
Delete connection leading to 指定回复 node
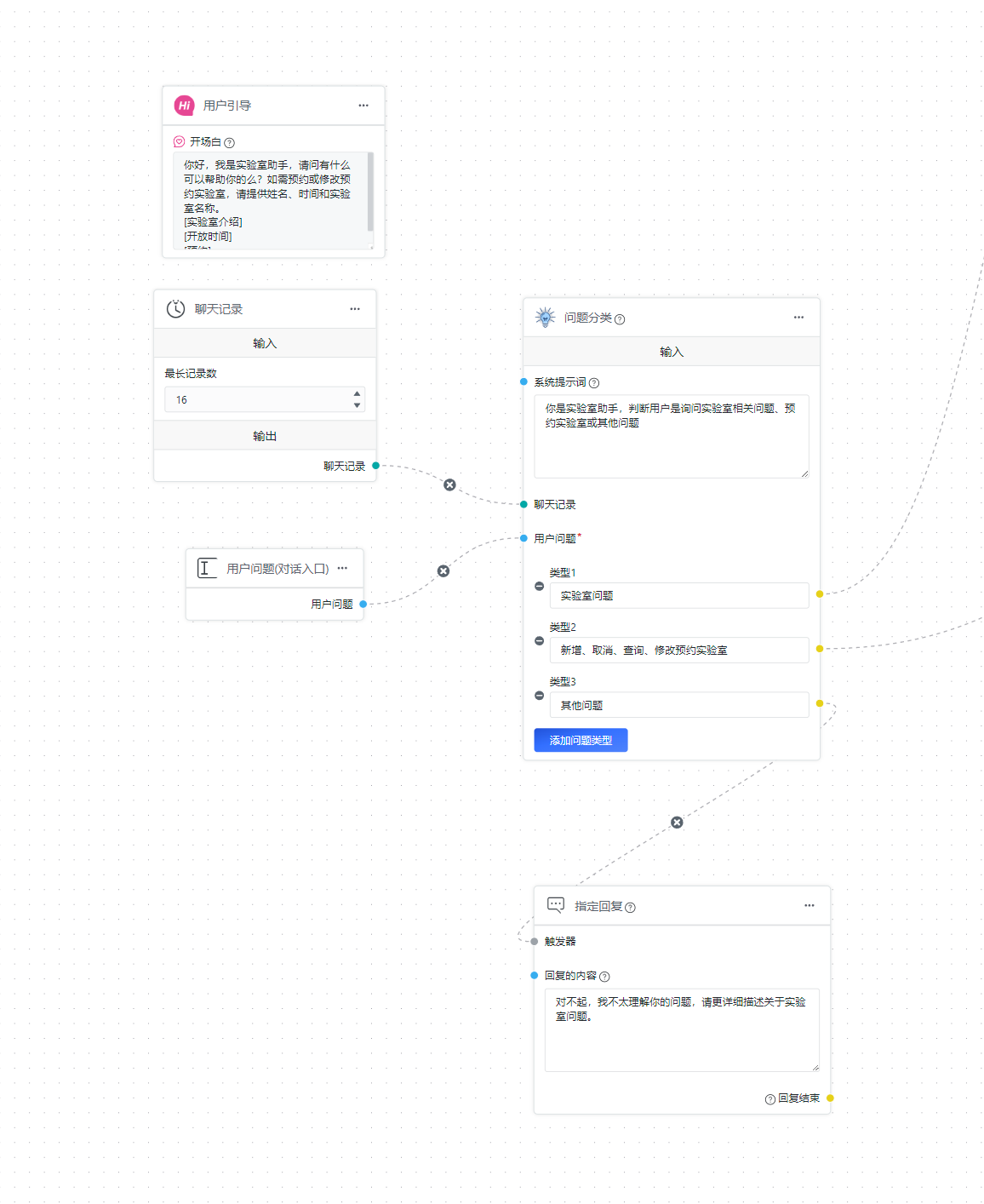(x=677, y=823)
